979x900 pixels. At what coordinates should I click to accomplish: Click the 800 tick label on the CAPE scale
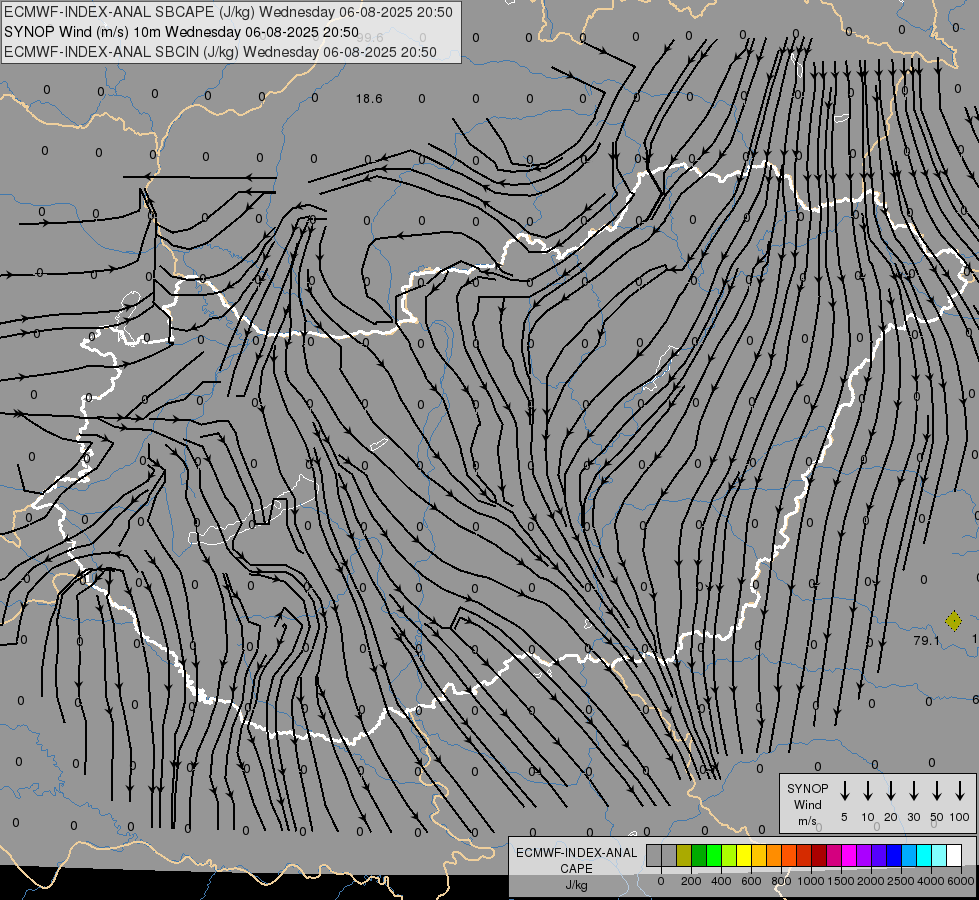[x=781, y=881]
